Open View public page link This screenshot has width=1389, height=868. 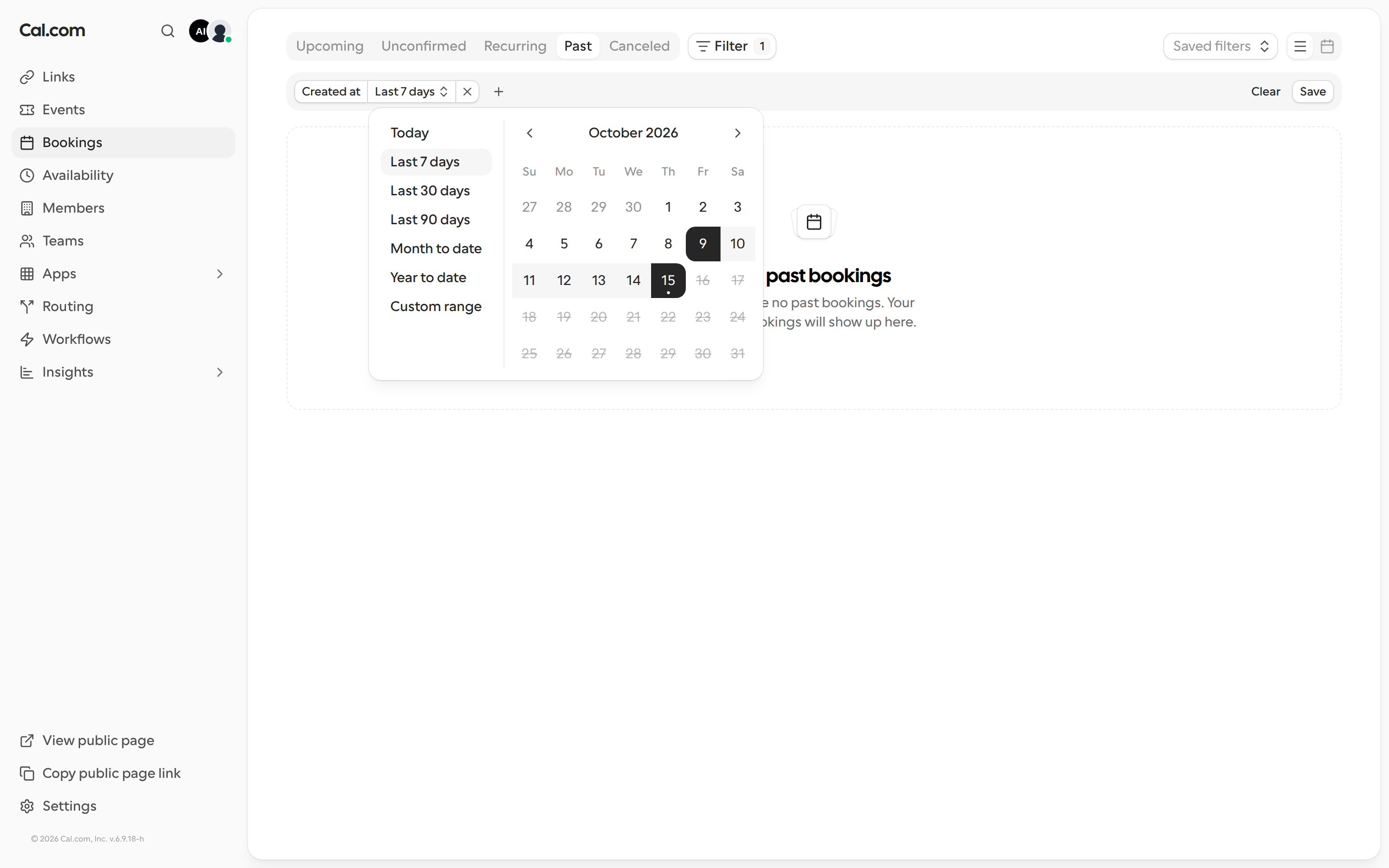(x=123, y=741)
